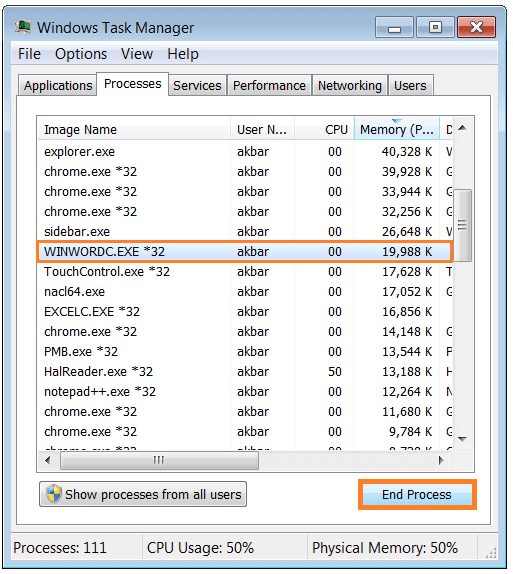Click the vertical scrollbar up arrow
Viewport: 513px width, 574px height.
pyautogui.click(x=463, y=128)
